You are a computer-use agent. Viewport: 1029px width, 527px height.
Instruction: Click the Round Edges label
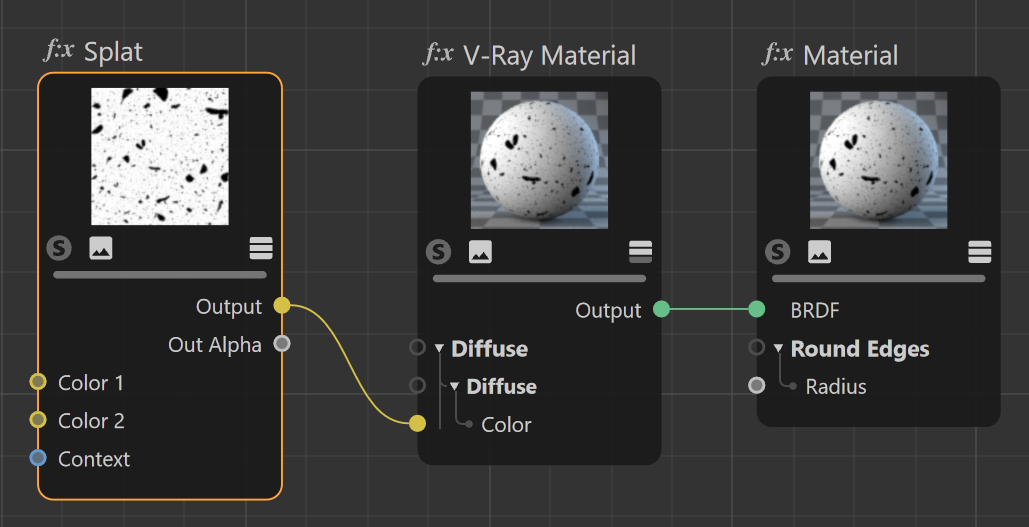(x=860, y=348)
